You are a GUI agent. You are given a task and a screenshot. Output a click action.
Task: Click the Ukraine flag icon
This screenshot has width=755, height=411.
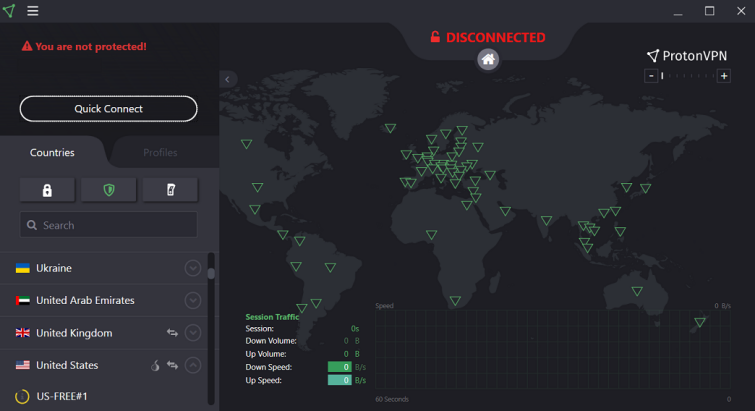pyautogui.click(x=23, y=268)
